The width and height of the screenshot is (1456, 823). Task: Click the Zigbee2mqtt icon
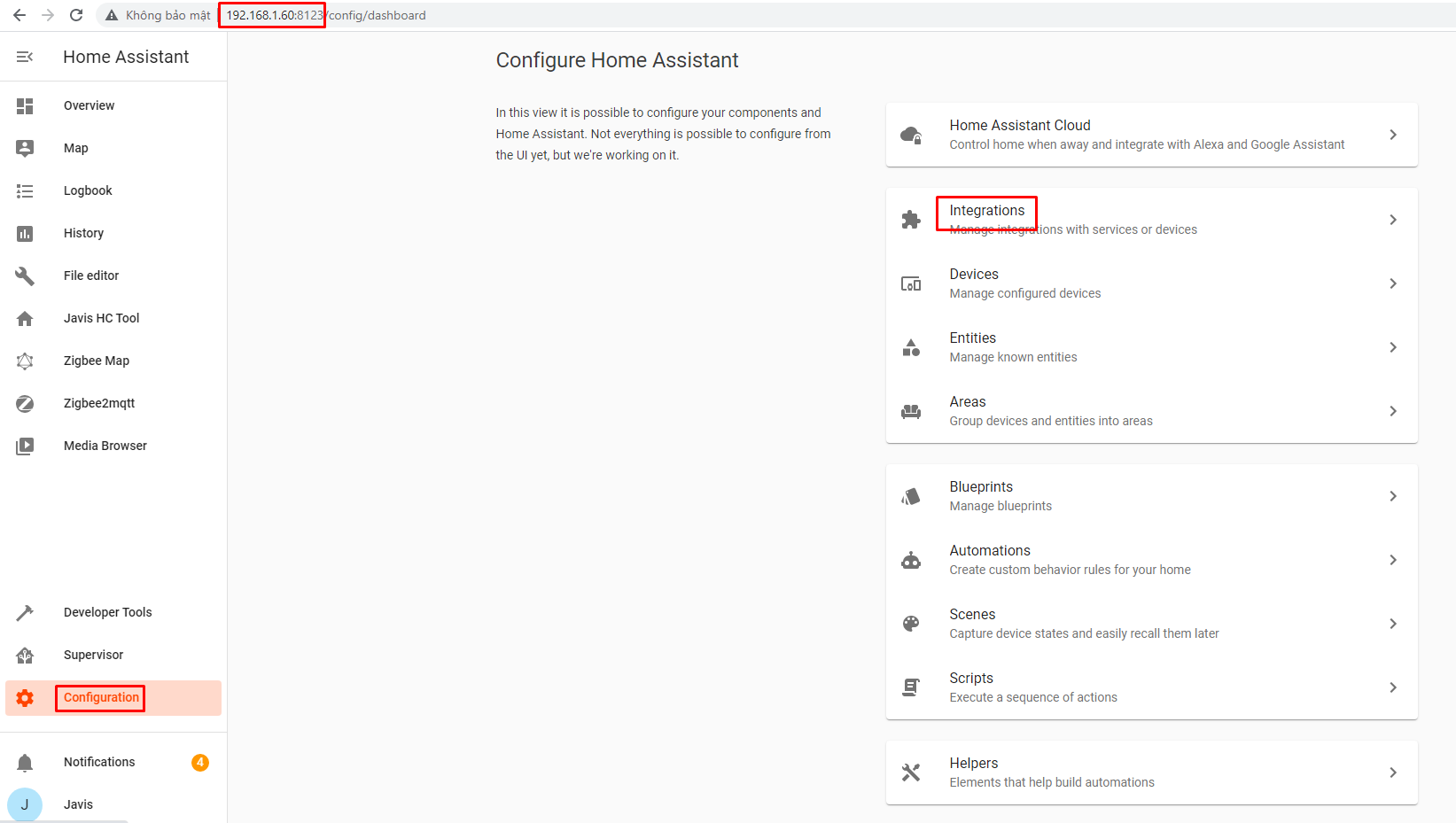click(25, 403)
